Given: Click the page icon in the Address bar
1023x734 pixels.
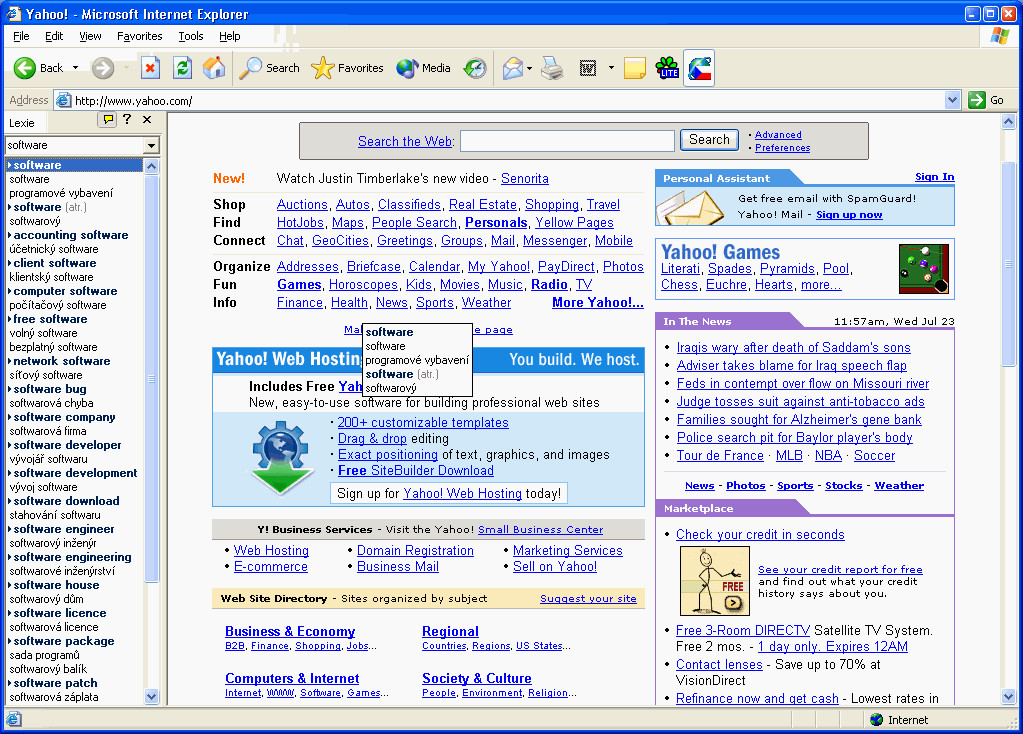Looking at the screenshot, I should click(63, 100).
